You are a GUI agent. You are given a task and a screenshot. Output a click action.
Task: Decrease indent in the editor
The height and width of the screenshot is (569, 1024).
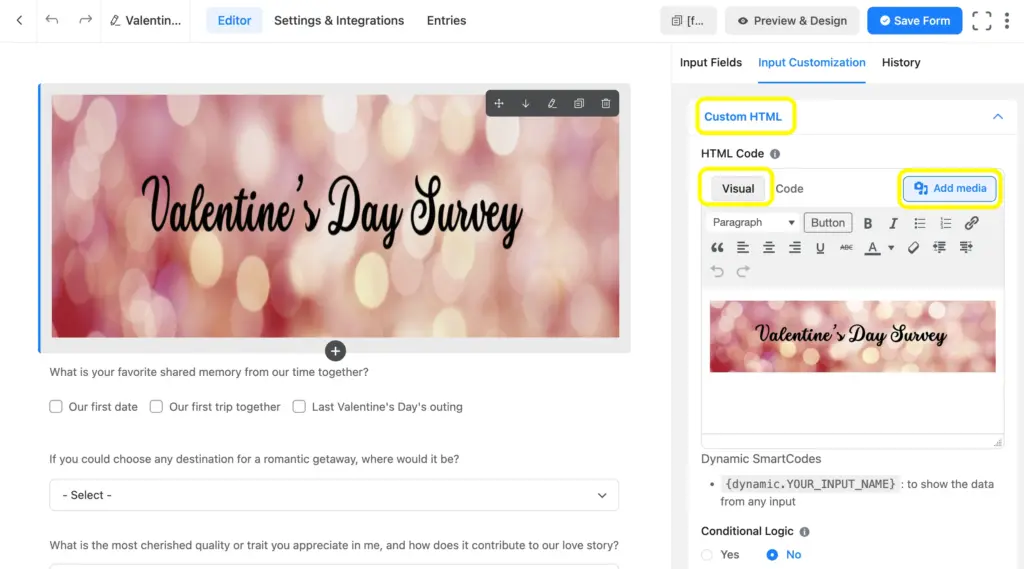point(939,248)
